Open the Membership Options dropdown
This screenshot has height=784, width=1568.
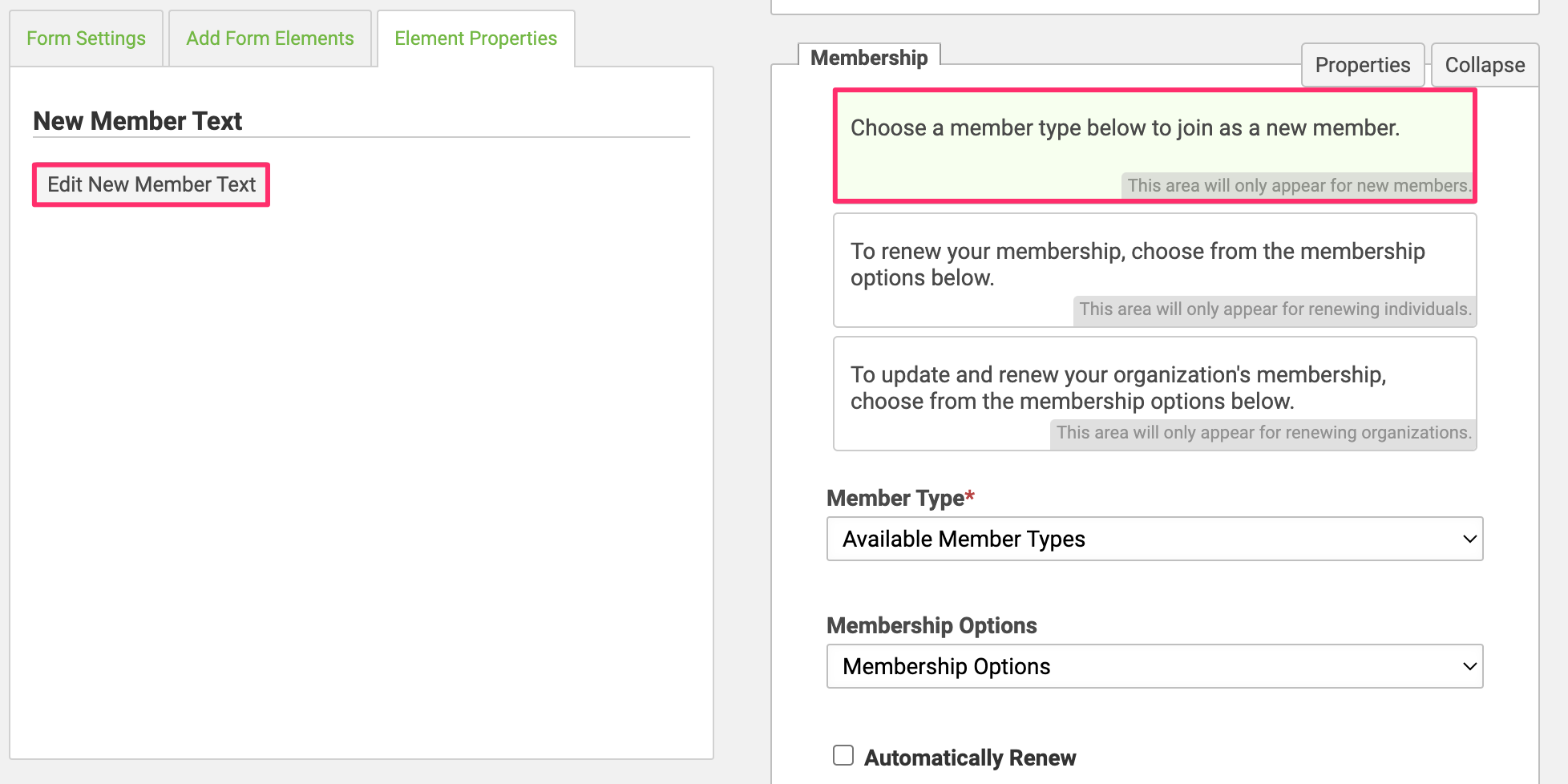pos(1155,666)
